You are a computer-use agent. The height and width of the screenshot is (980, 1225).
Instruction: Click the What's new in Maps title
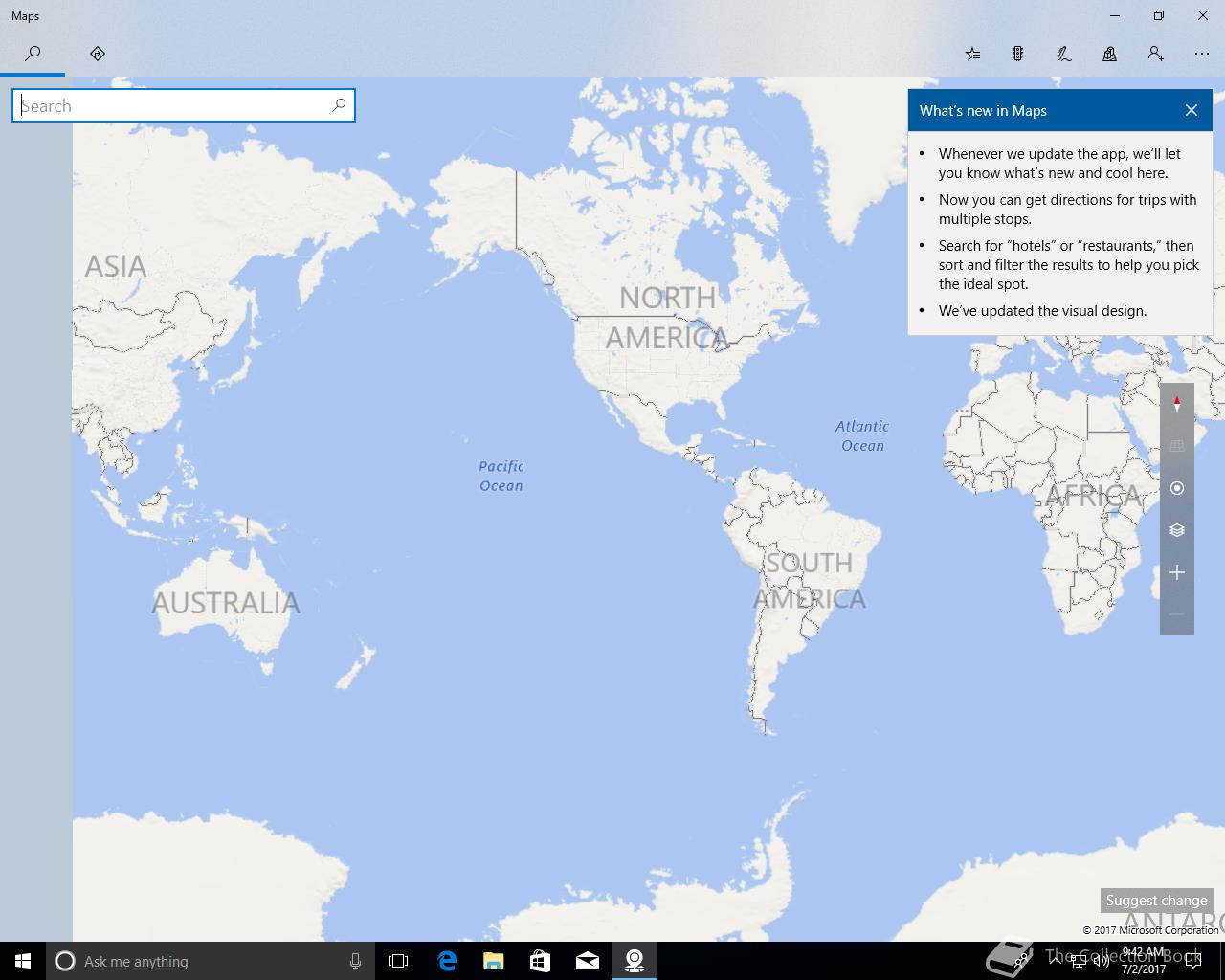click(x=983, y=111)
